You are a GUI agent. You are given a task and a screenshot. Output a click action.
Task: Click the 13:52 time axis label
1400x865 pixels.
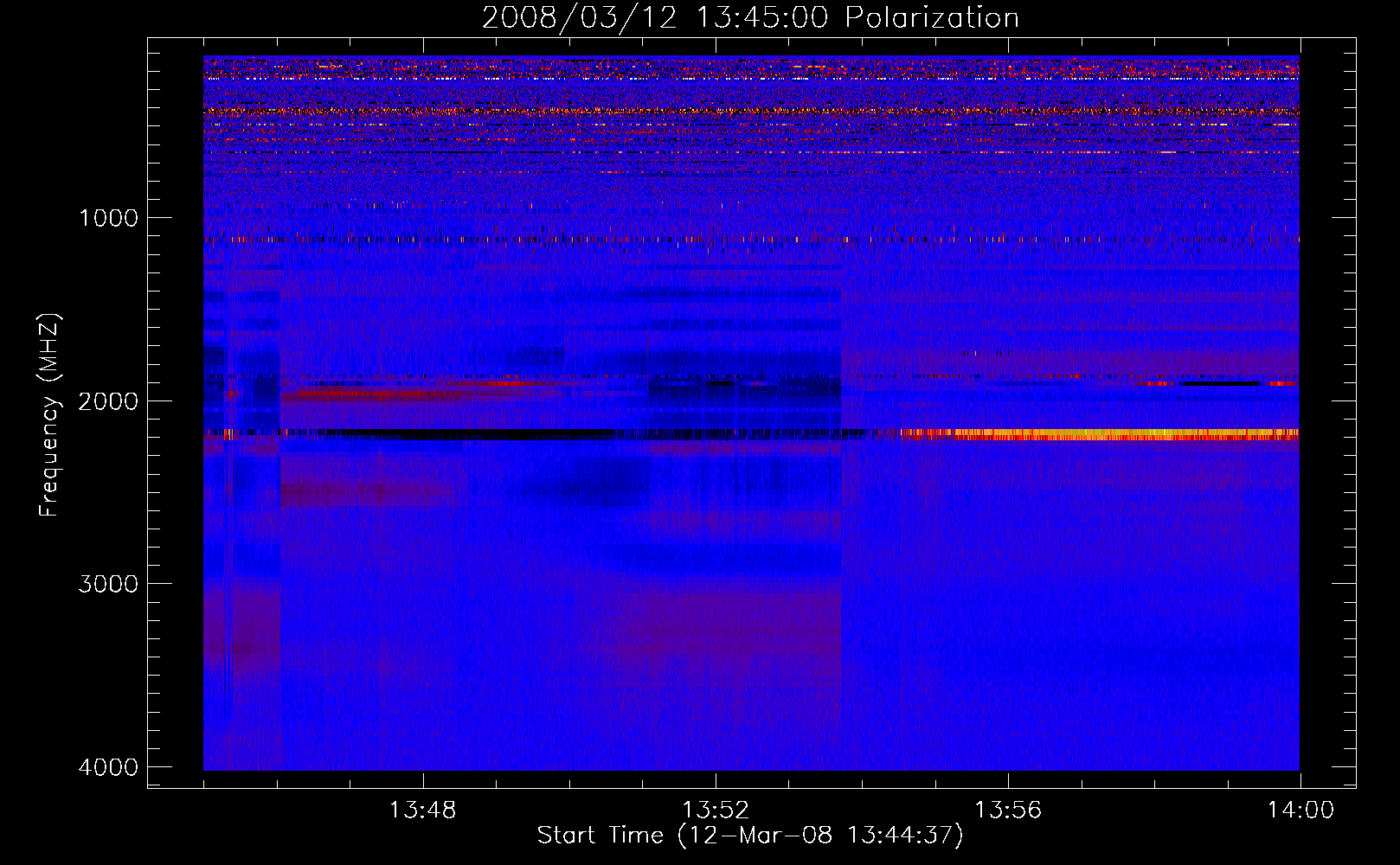716,811
